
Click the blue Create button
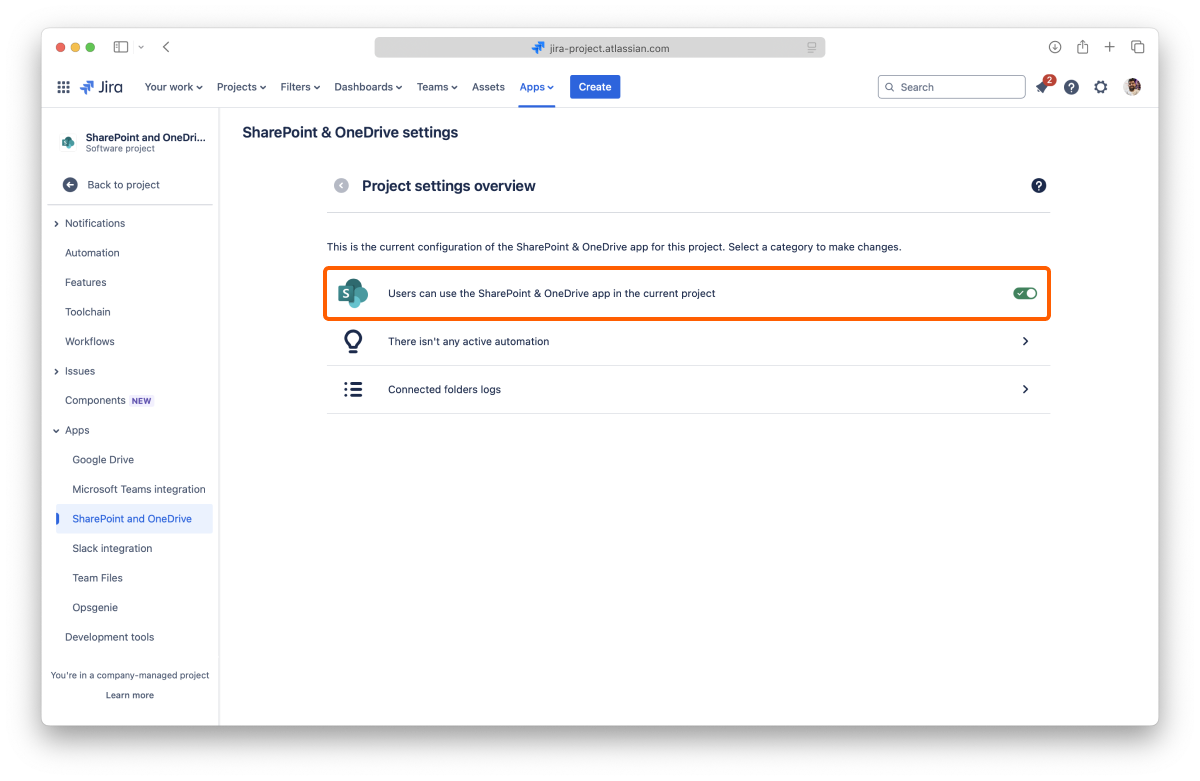coord(595,87)
